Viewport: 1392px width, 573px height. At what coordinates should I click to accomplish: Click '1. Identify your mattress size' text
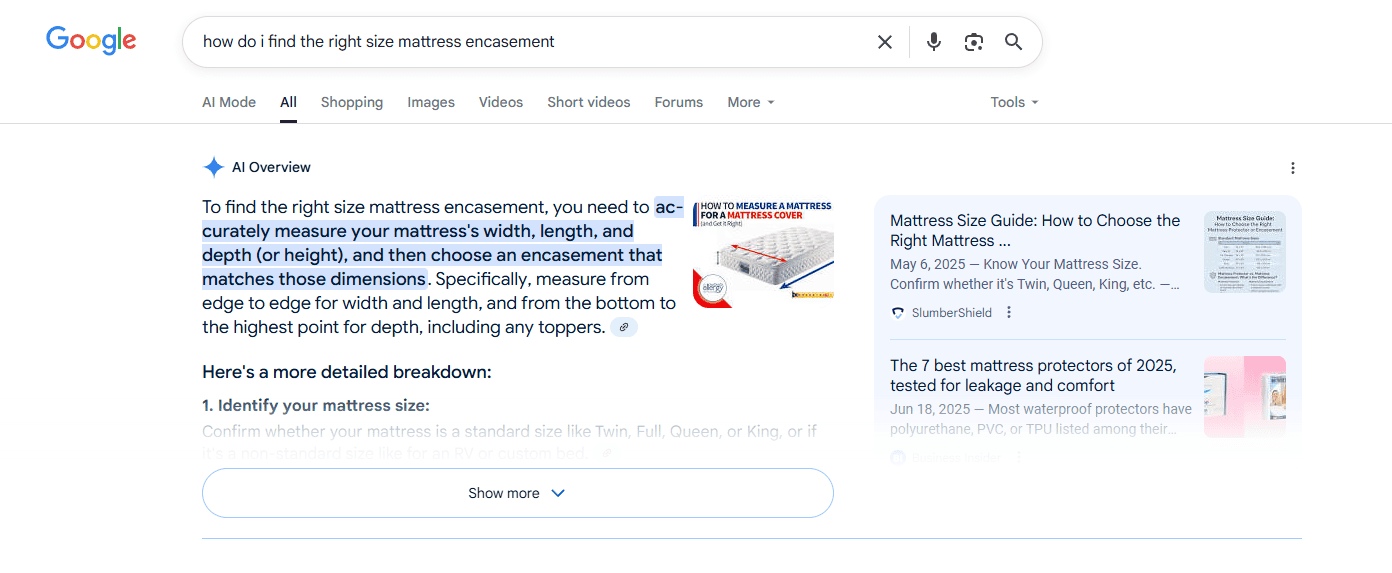[316, 405]
